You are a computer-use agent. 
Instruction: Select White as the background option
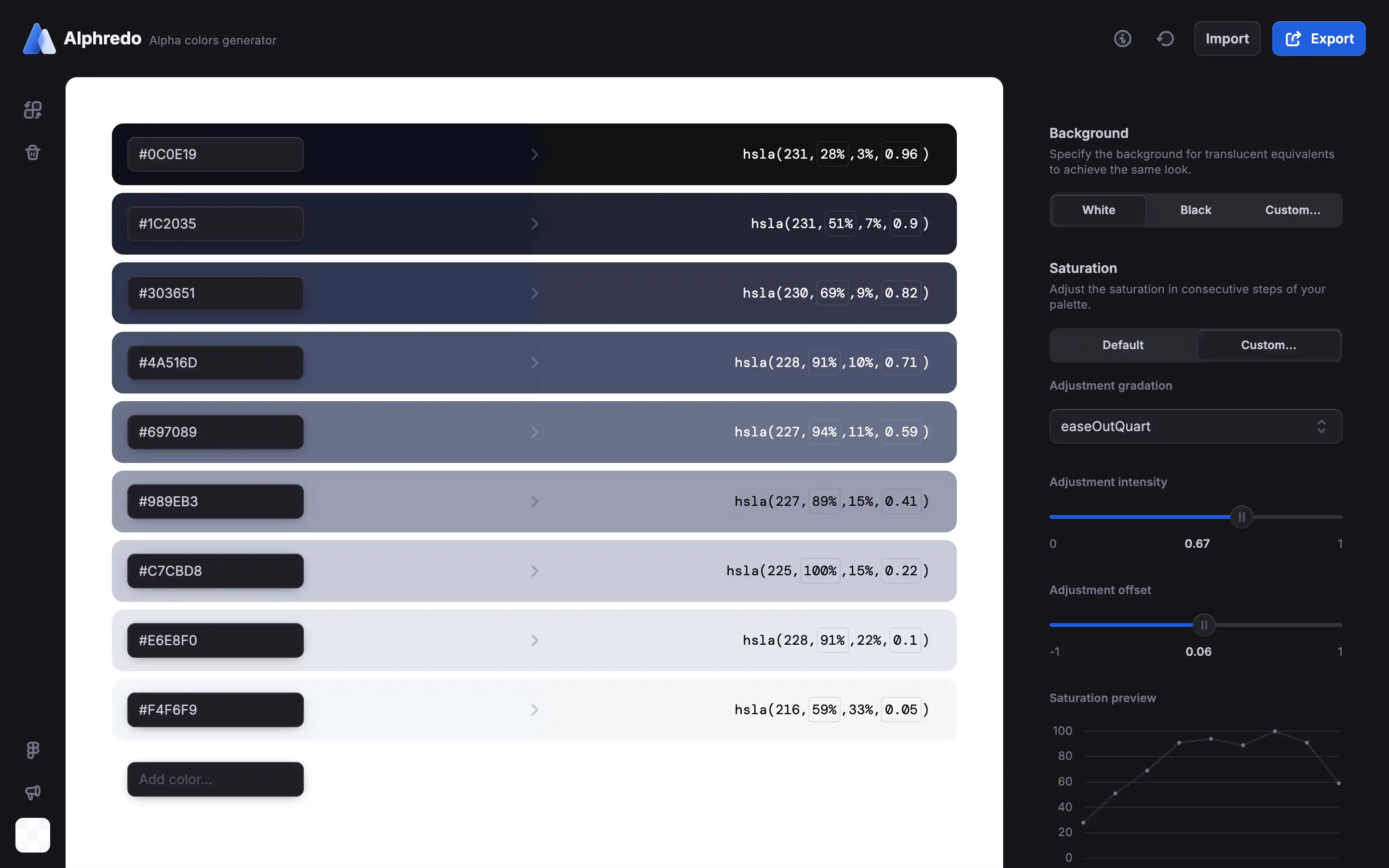(x=1098, y=210)
